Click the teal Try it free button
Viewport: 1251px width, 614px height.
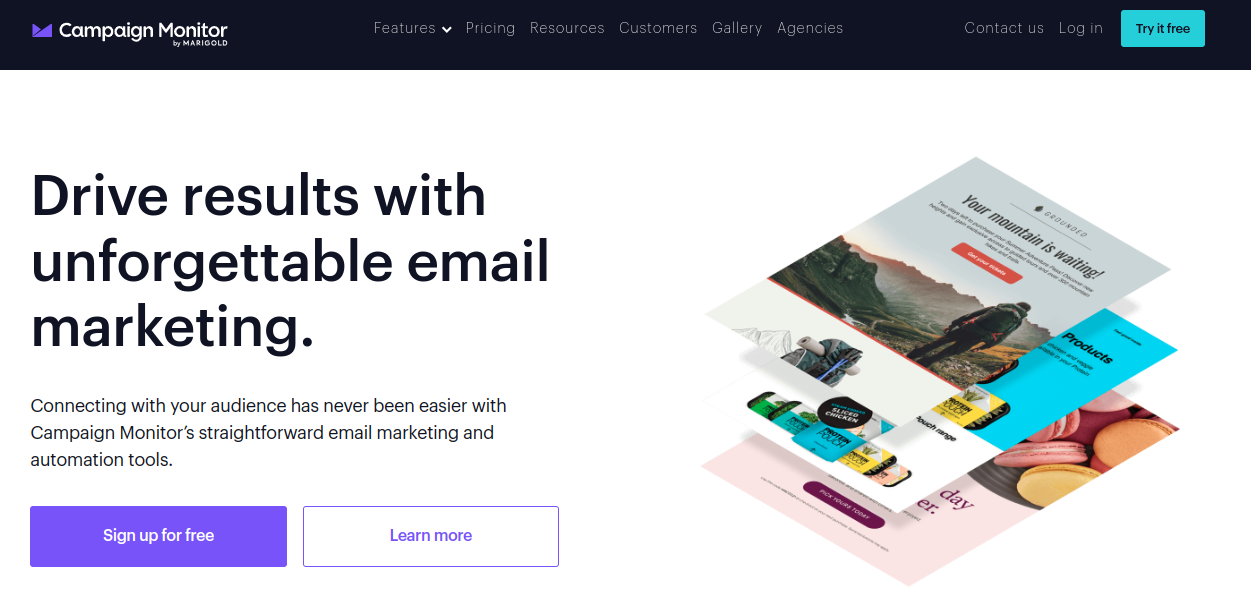coord(1163,29)
